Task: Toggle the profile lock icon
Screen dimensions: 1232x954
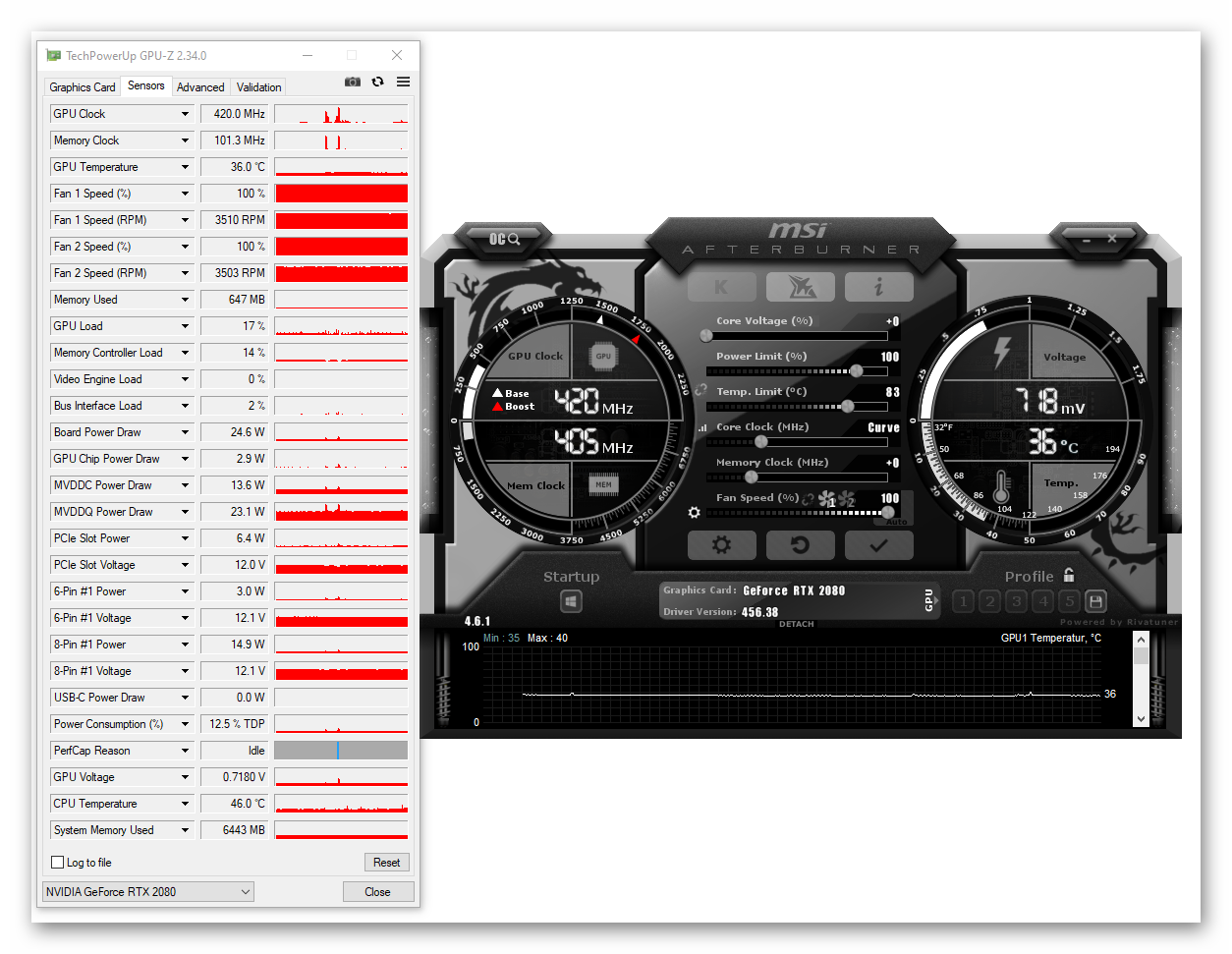Action: [x=1069, y=575]
